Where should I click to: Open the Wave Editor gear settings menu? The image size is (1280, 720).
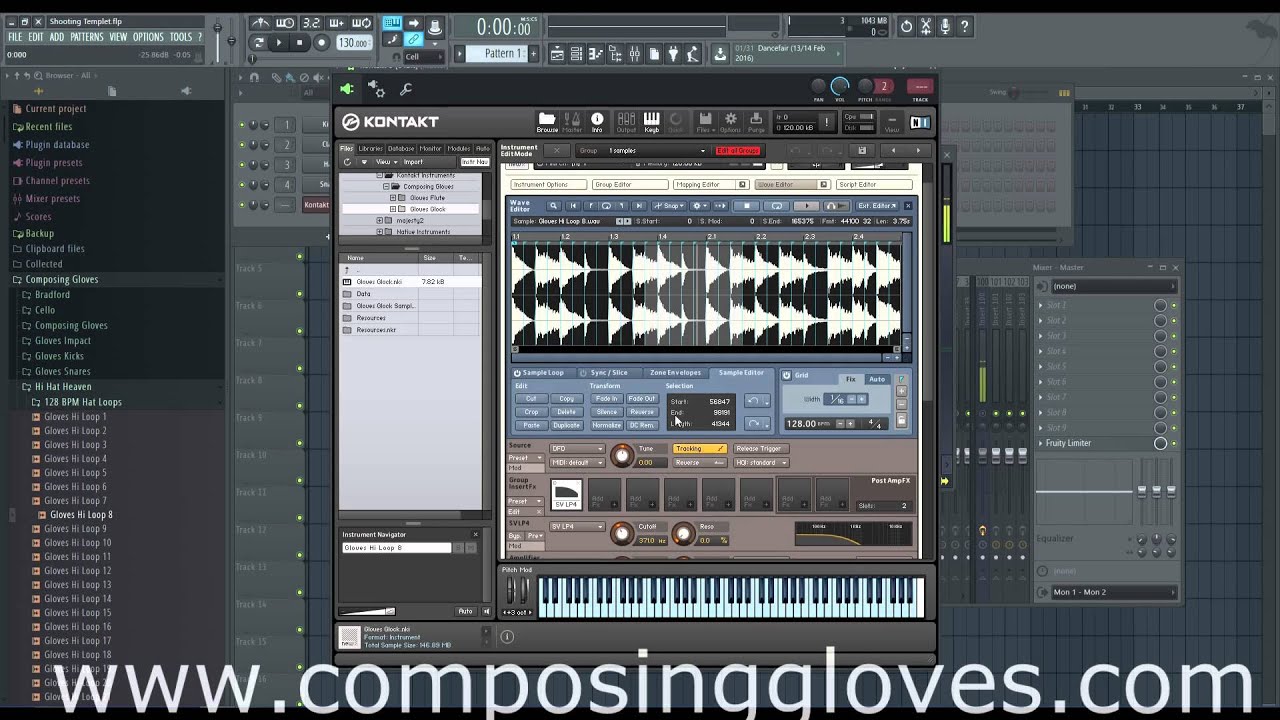(699, 206)
